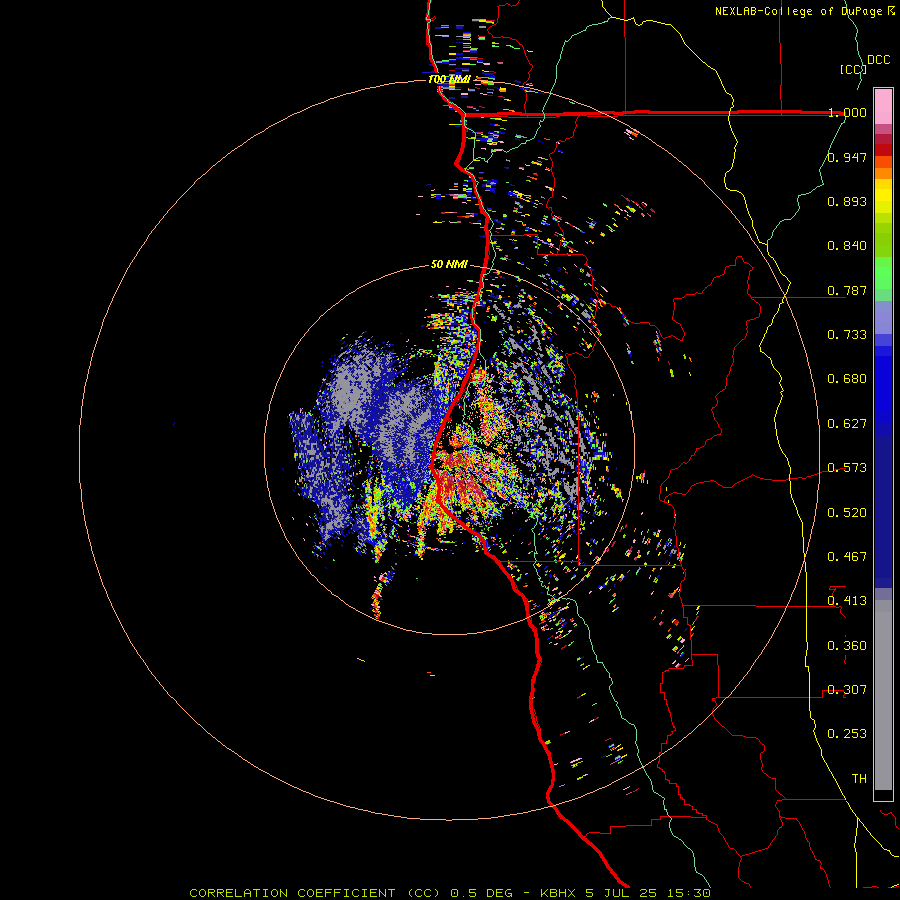Click the TH threshold label

pos(859,779)
